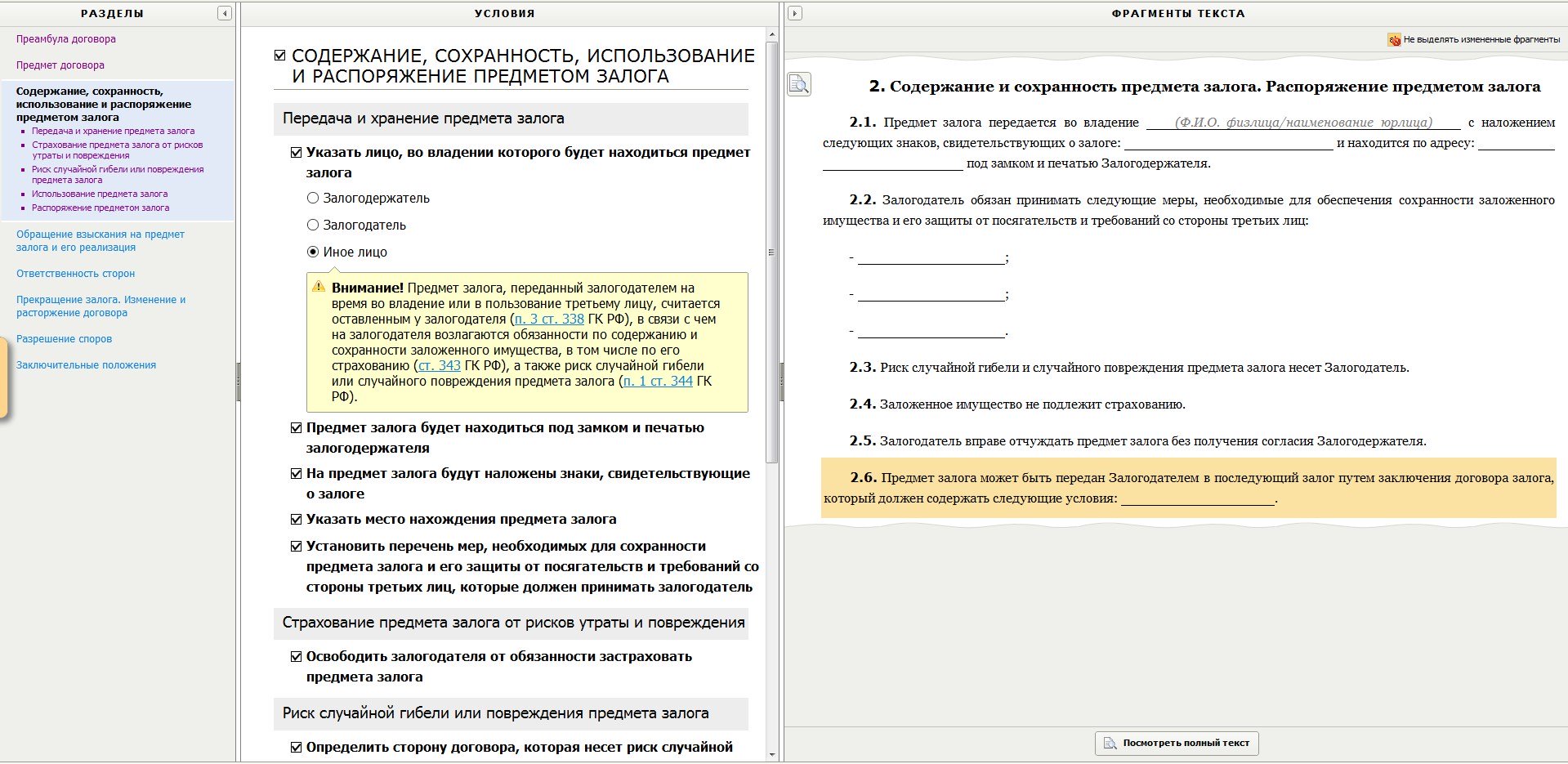Open the п. 3 ст. 338 link
The width and height of the screenshot is (1568, 764).
549,319
